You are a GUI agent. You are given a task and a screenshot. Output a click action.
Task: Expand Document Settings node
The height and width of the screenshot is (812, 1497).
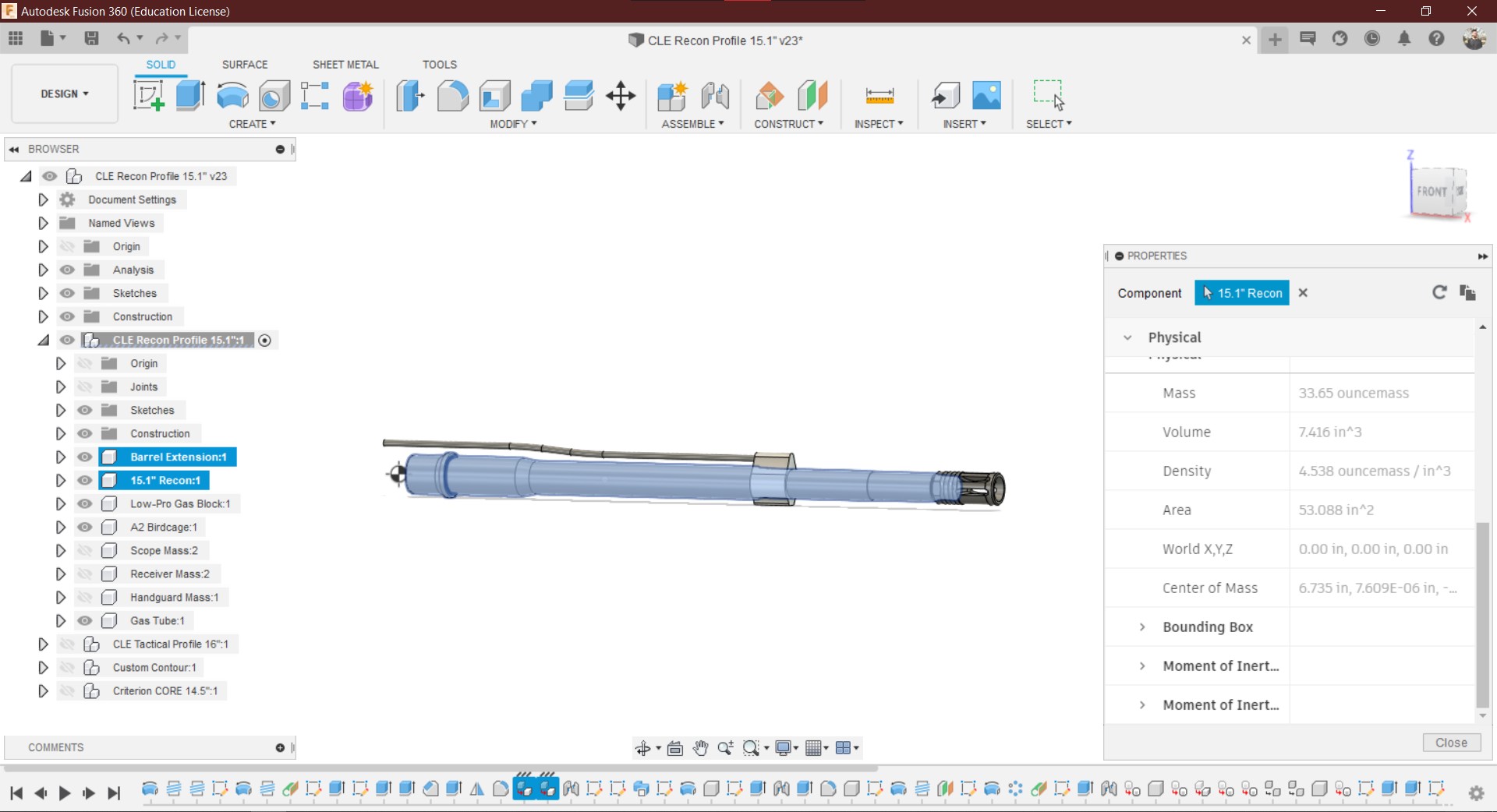43,199
